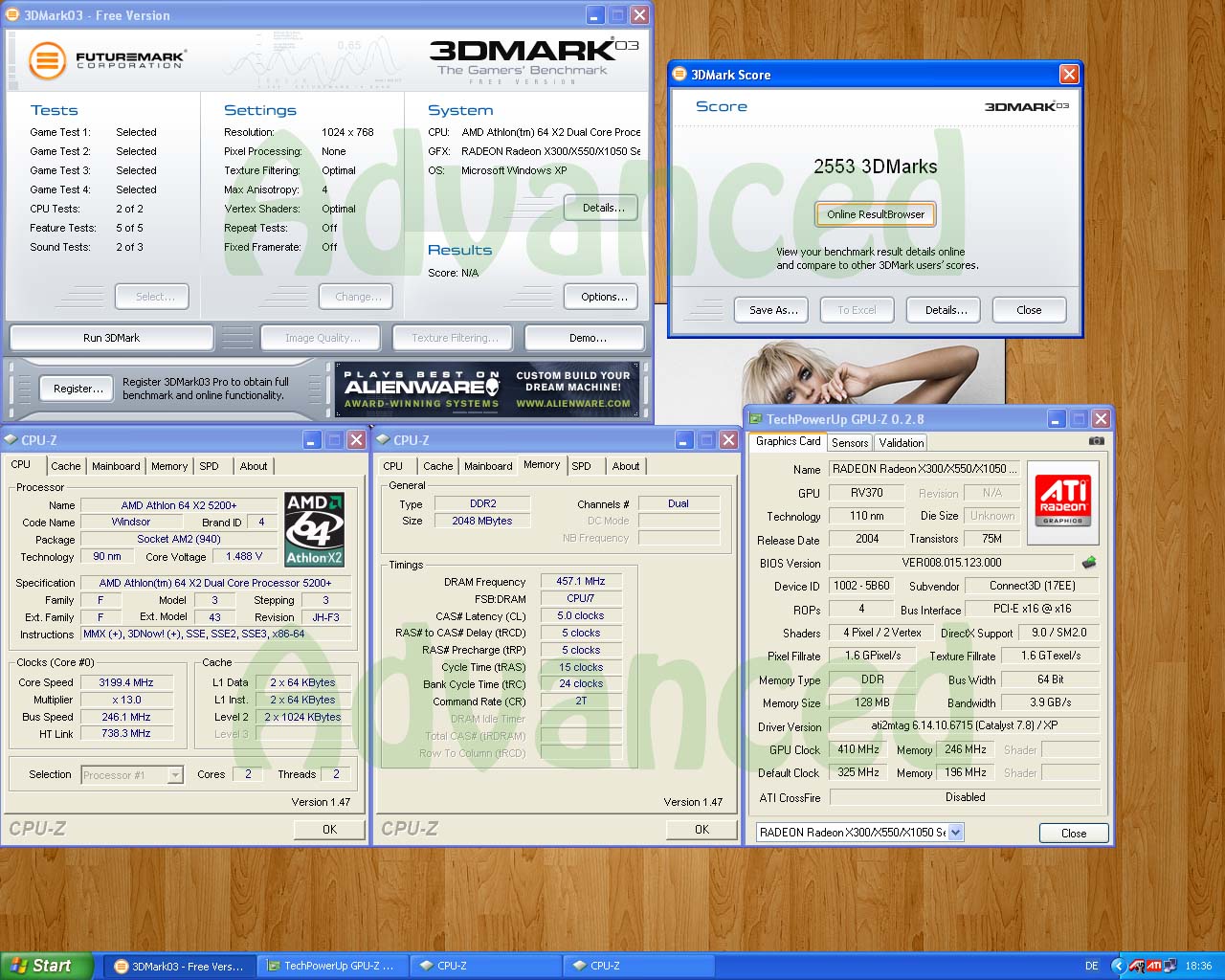This screenshot has width=1225, height=980.
Task: Click the left CPU-Z window title icon
Action: tap(11, 439)
